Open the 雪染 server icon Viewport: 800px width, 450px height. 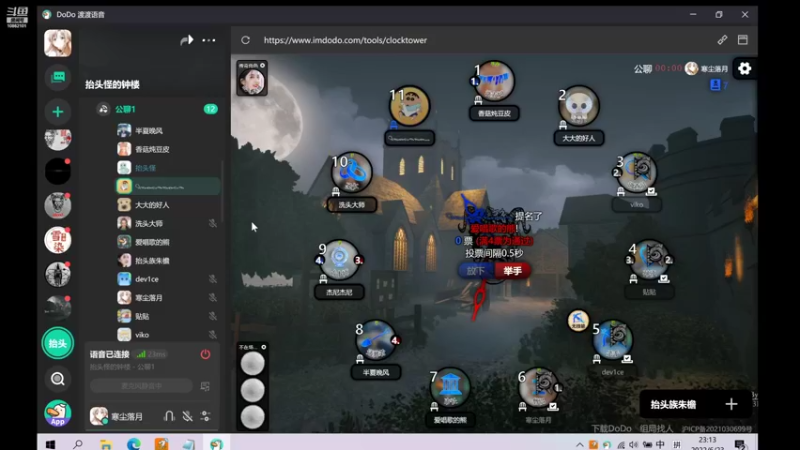(58, 240)
